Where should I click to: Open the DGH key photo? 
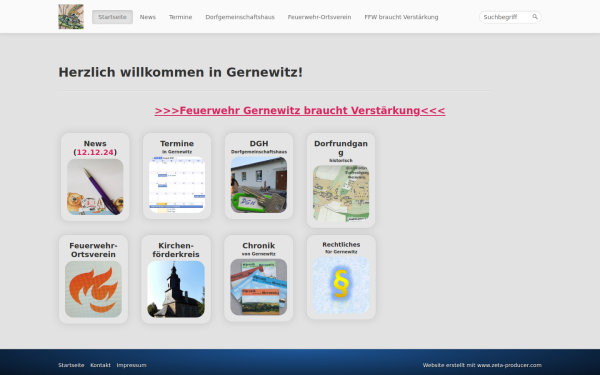259,185
